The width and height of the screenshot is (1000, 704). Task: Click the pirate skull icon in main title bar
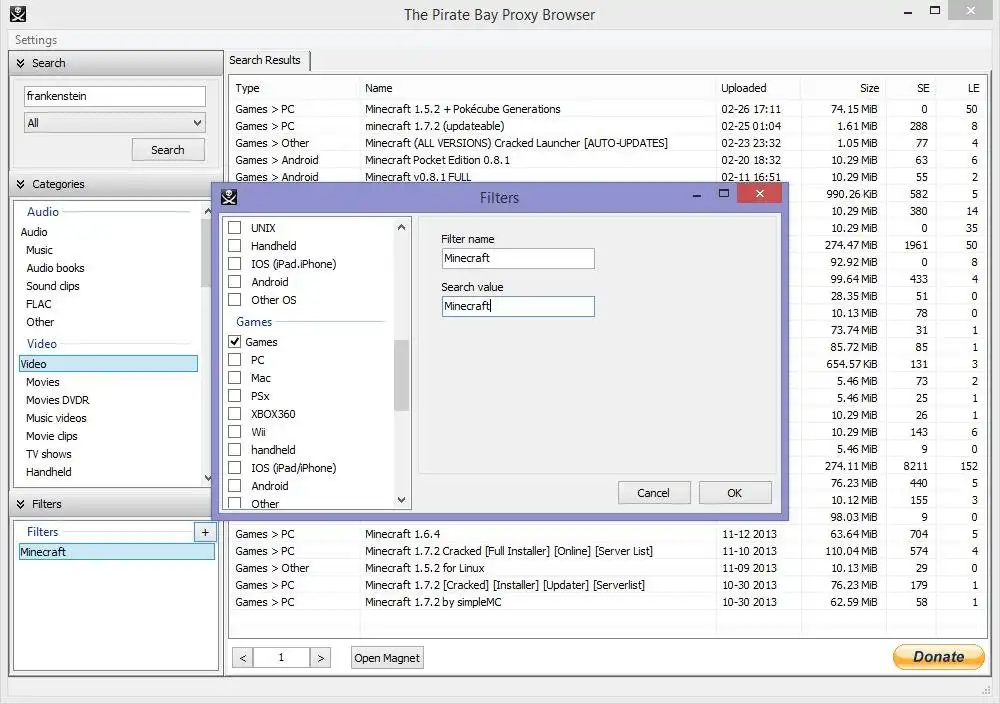pyautogui.click(x=18, y=13)
